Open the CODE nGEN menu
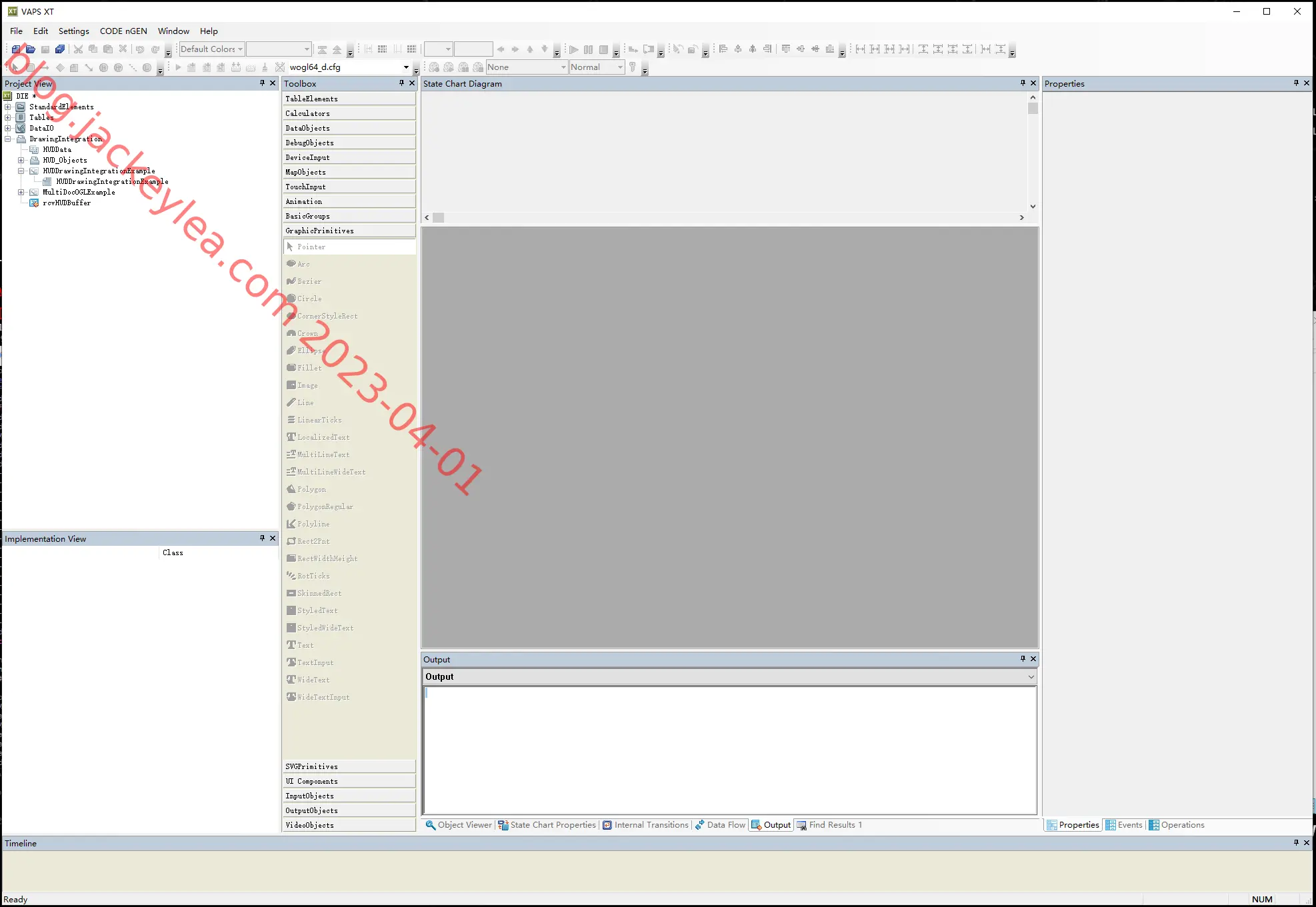Screen dimensions: 1316x907 (123, 31)
